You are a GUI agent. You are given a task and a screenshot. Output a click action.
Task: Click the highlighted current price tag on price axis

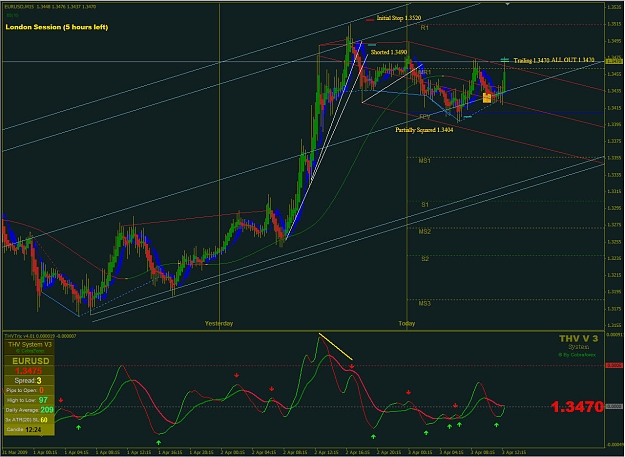pyautogui.click(x=614, y=61)
